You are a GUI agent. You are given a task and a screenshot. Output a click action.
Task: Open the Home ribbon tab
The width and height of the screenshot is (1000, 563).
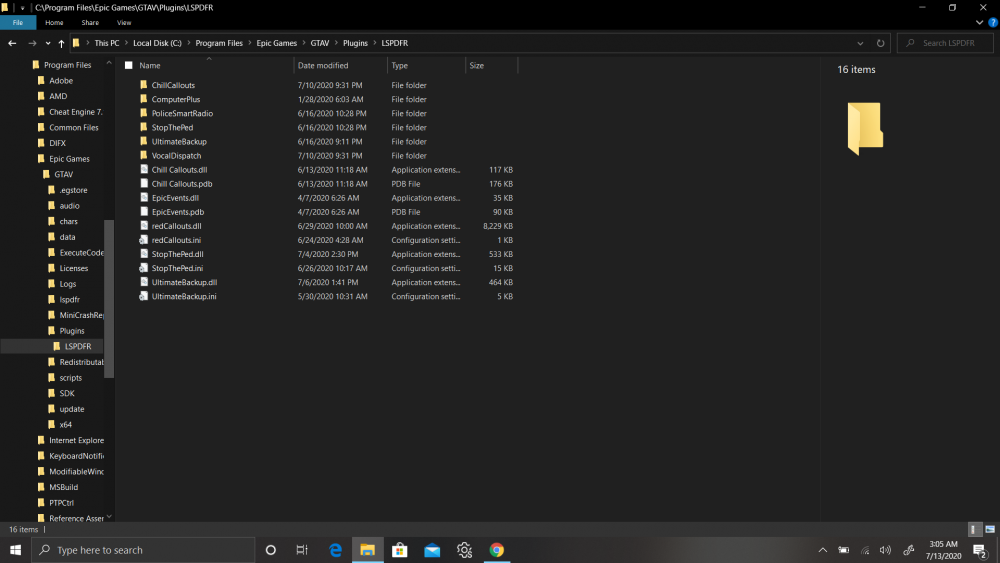click(x=54, y=22)
